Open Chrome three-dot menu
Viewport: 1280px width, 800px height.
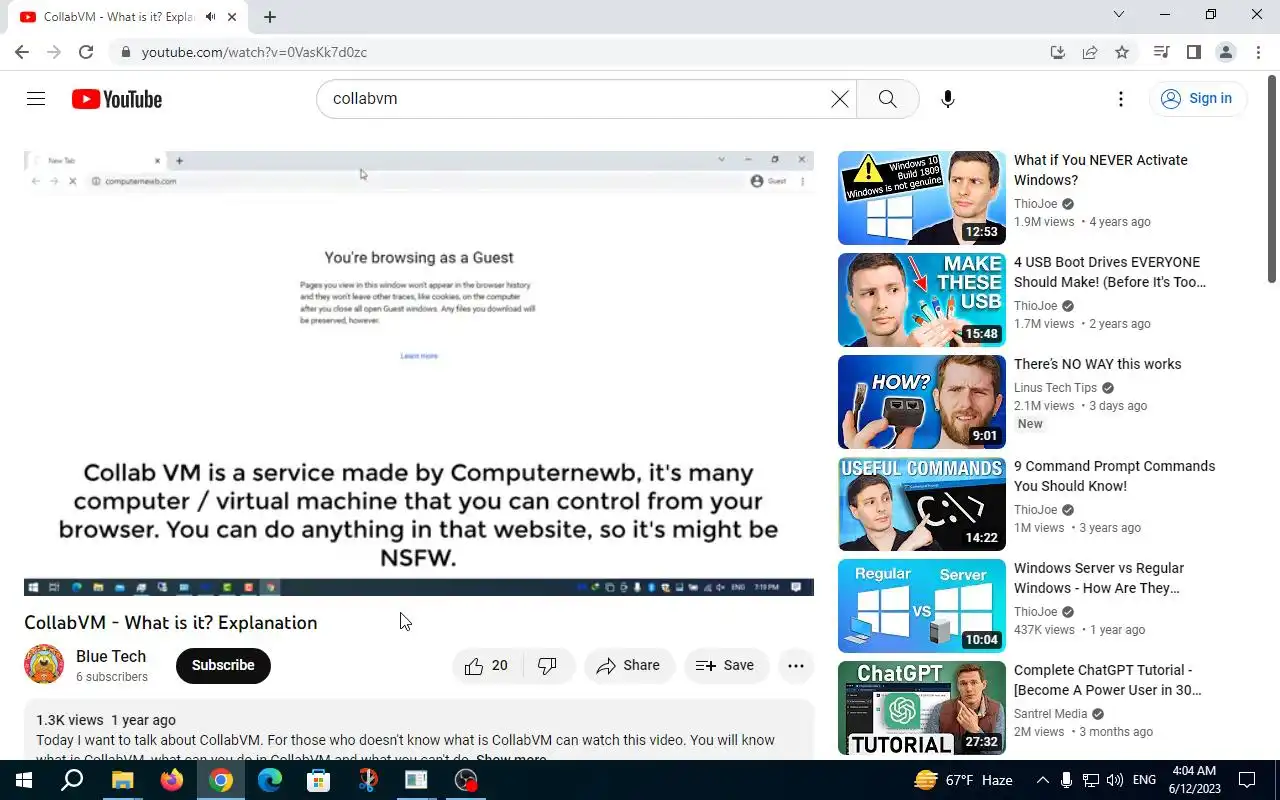pyautogui.click(x=1258, y=52)
